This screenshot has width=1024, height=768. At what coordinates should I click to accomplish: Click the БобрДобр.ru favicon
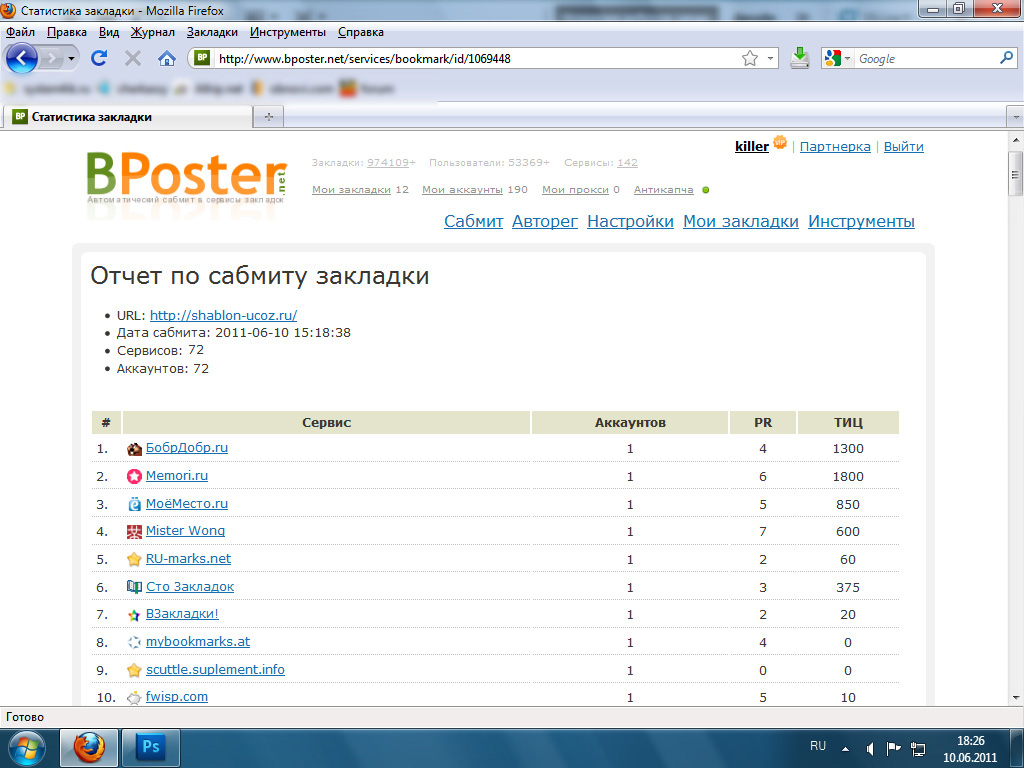coord(134,449)
